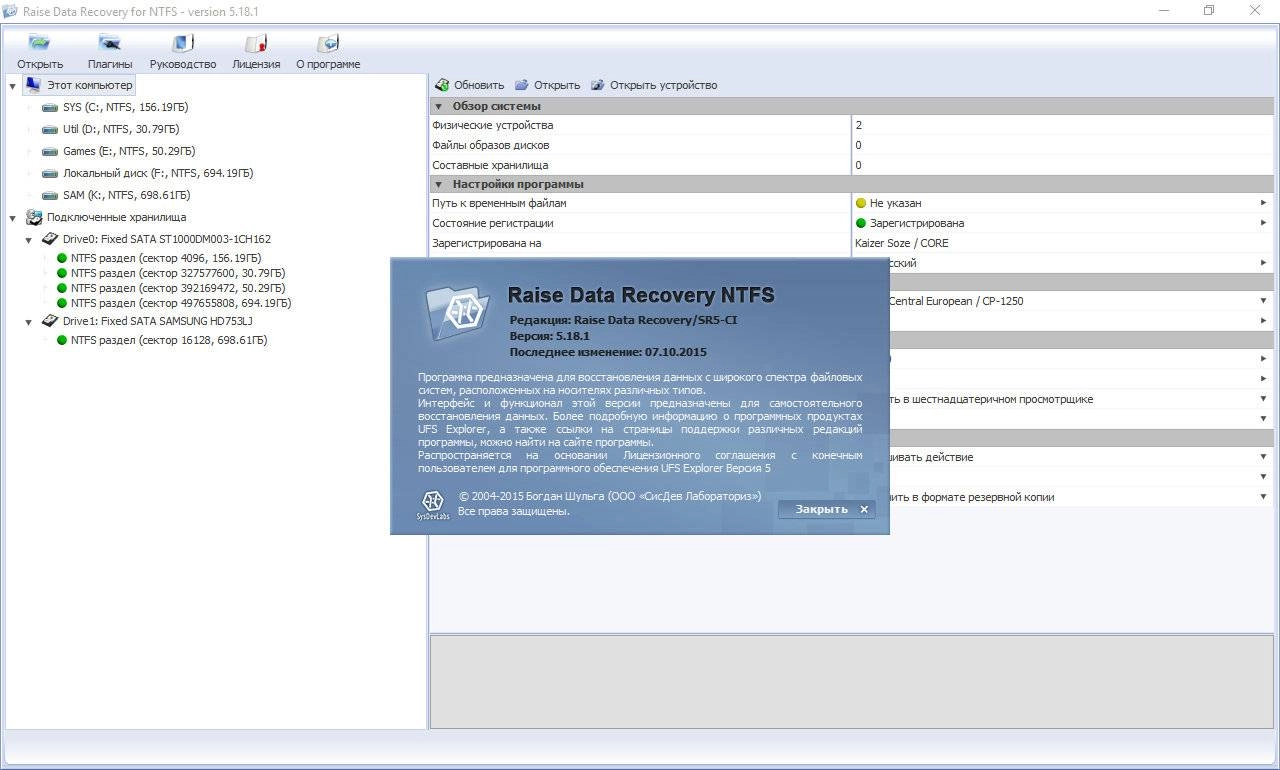
Task: Close the about dialog with Закрыть
Action: tap(826, 509)
